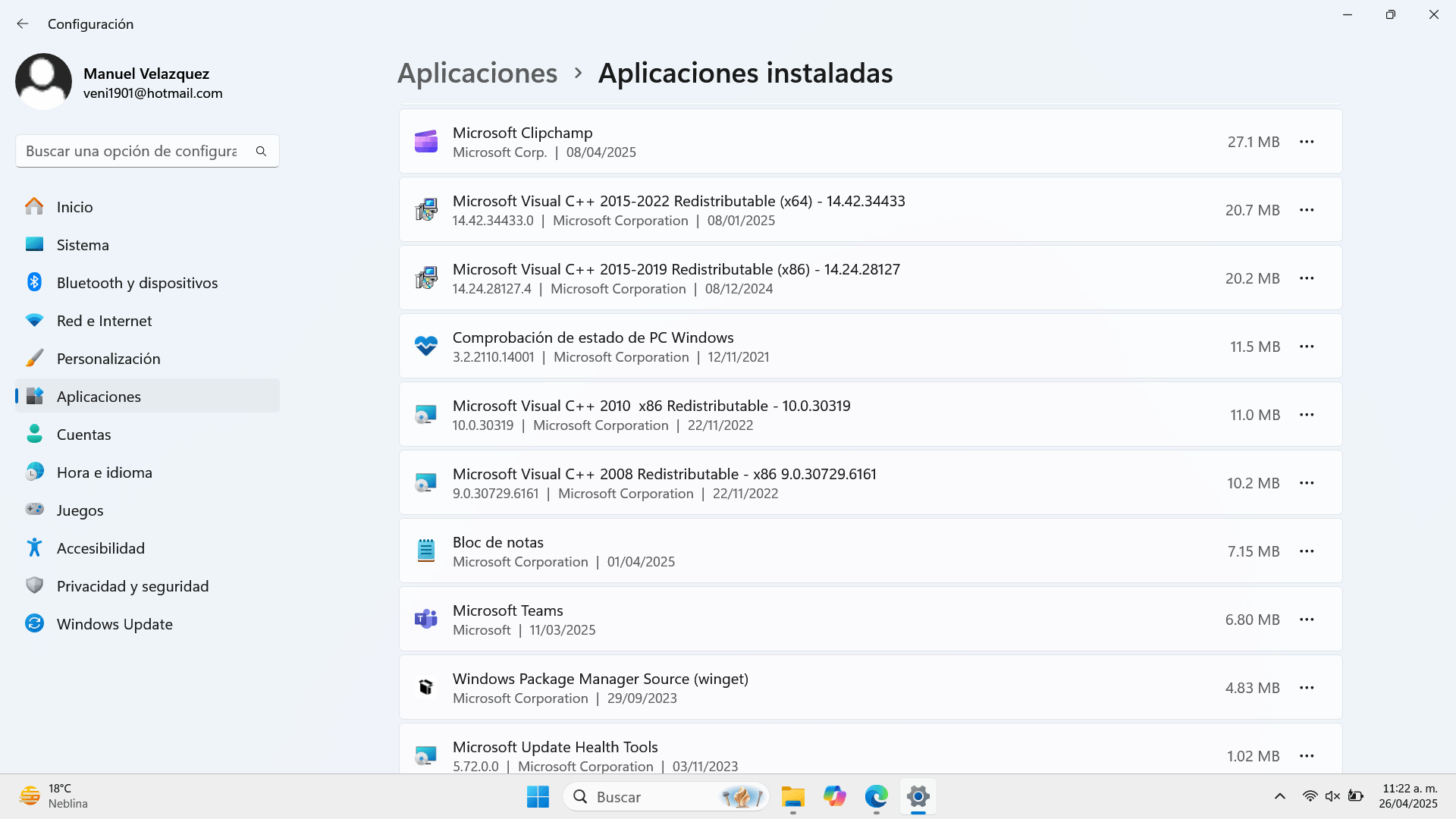Click the Comprobación de estado de PC icon
Screen dimensions: 1456x819
click(426, 347)
